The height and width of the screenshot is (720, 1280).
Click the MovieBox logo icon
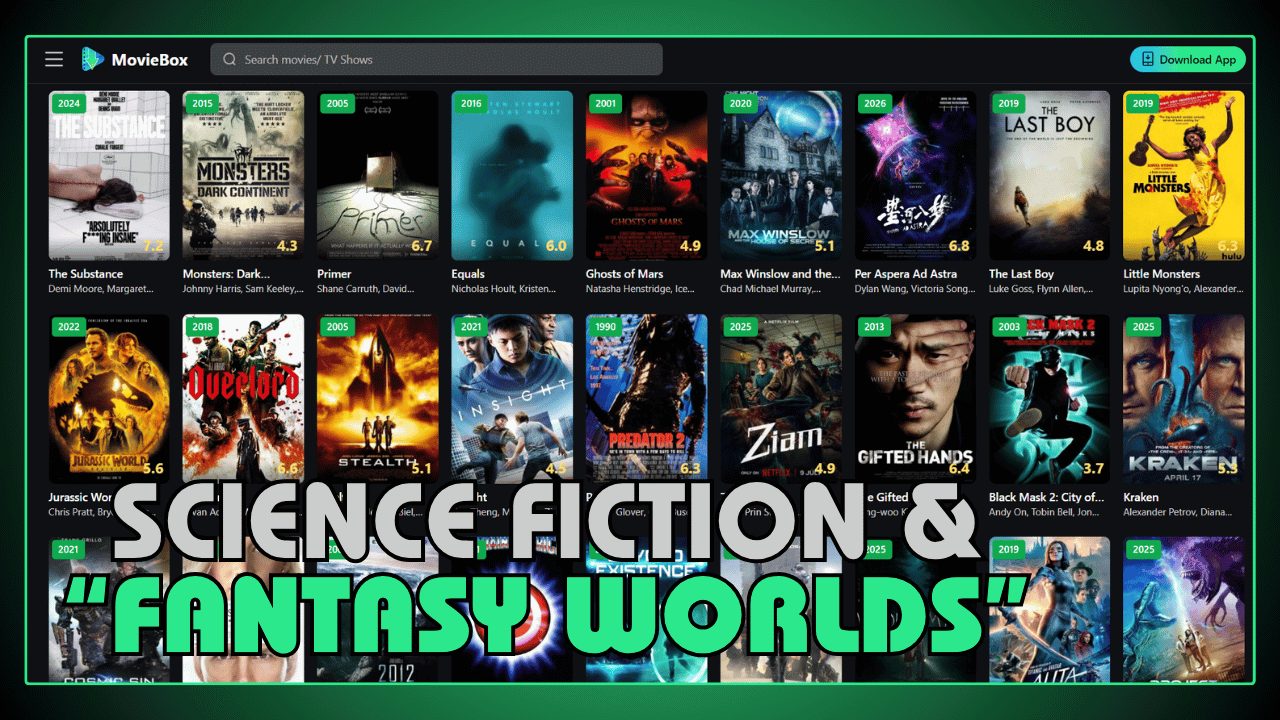93,59
